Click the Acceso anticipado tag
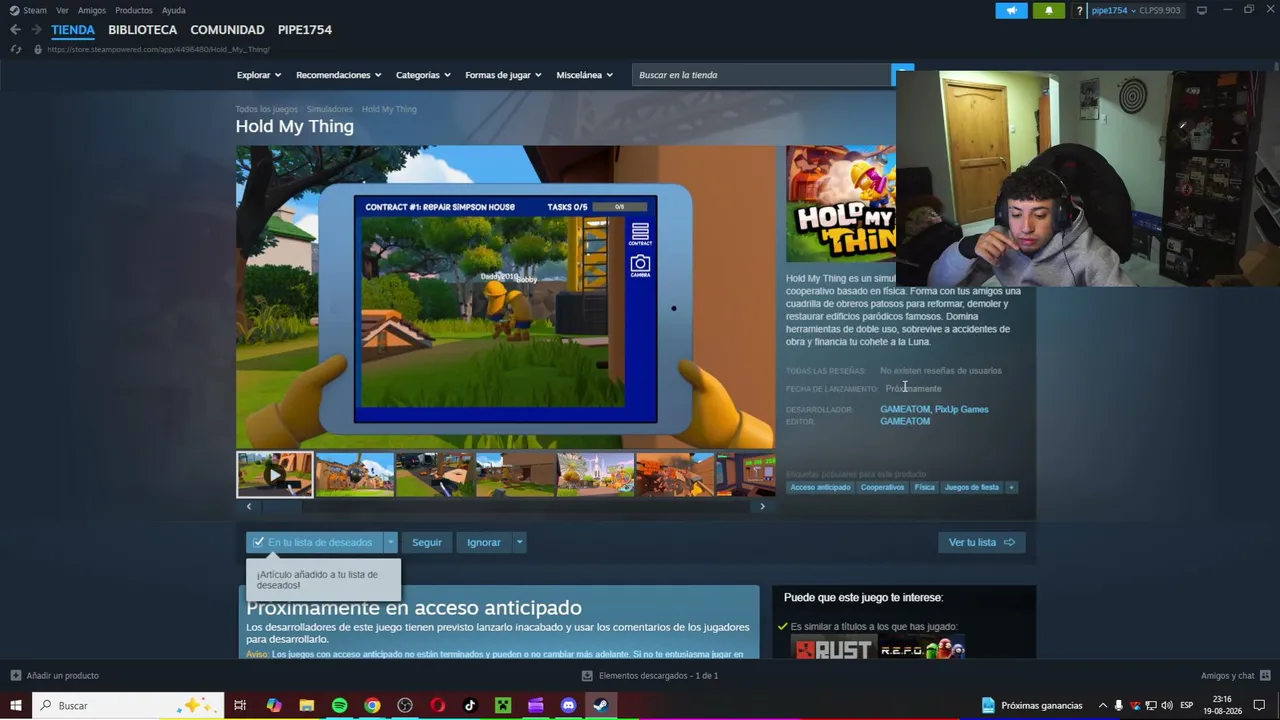 820,487
